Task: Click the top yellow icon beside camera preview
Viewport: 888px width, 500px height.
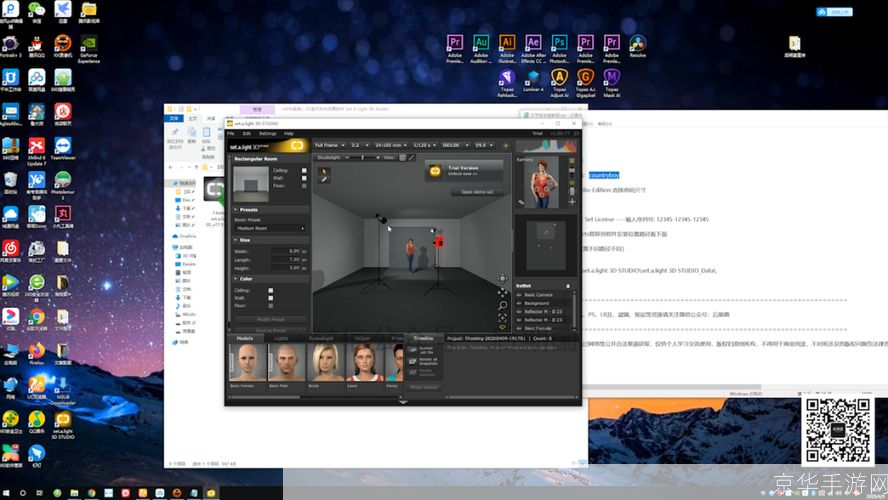Action: tap(572, 161)
